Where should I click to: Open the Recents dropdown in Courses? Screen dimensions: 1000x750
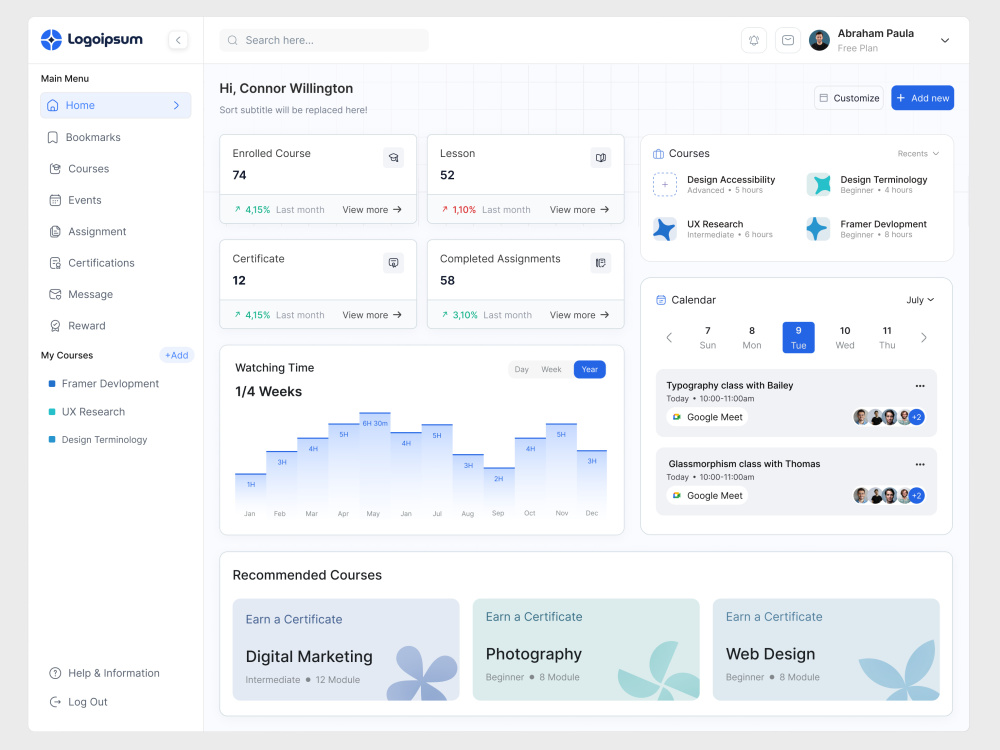[918, 154]
